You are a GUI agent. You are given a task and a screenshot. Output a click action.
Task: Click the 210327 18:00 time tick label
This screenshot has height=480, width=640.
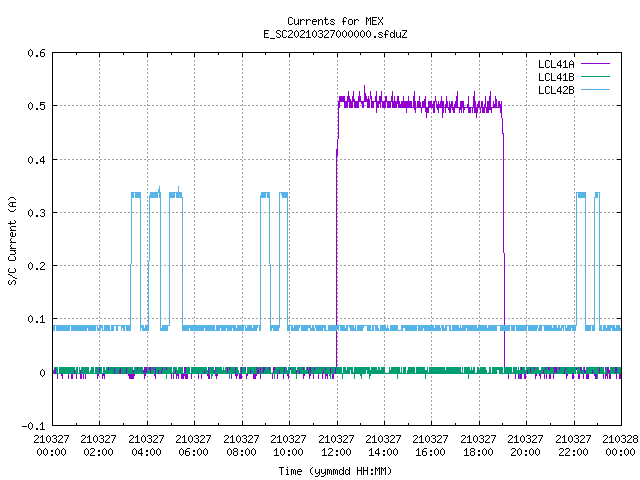478,446
